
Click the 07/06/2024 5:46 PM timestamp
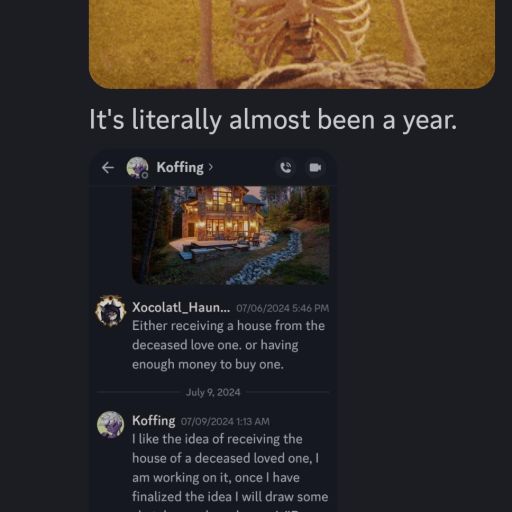tap(283, 308)
